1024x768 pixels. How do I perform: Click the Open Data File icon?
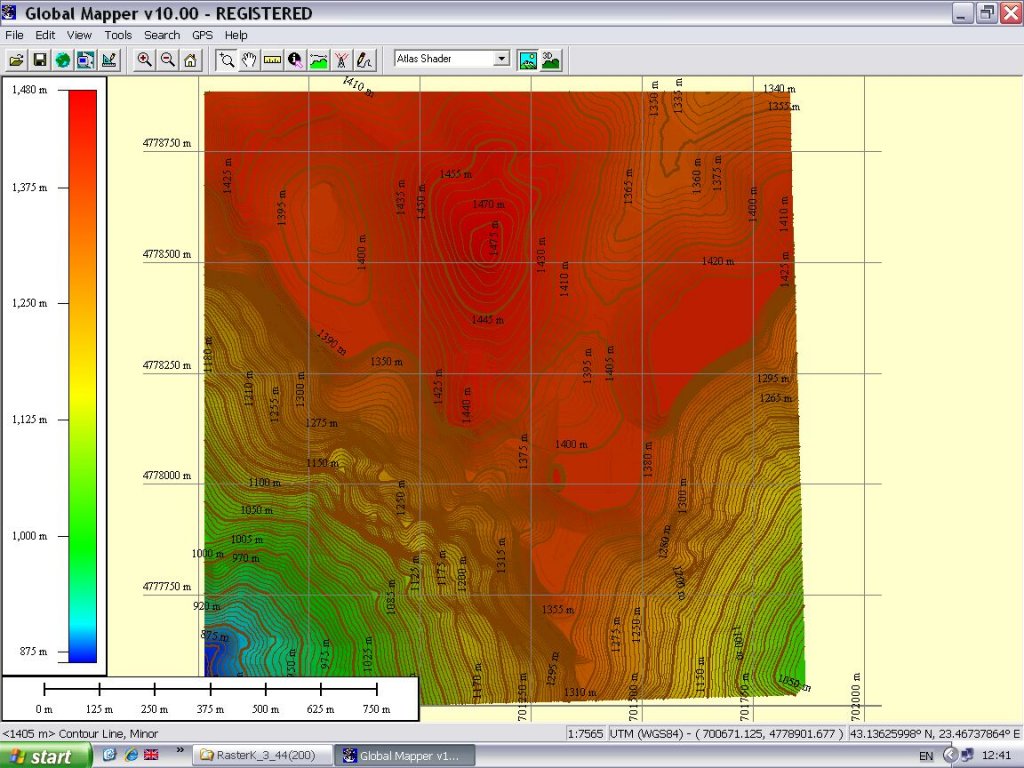pos(17,59)
